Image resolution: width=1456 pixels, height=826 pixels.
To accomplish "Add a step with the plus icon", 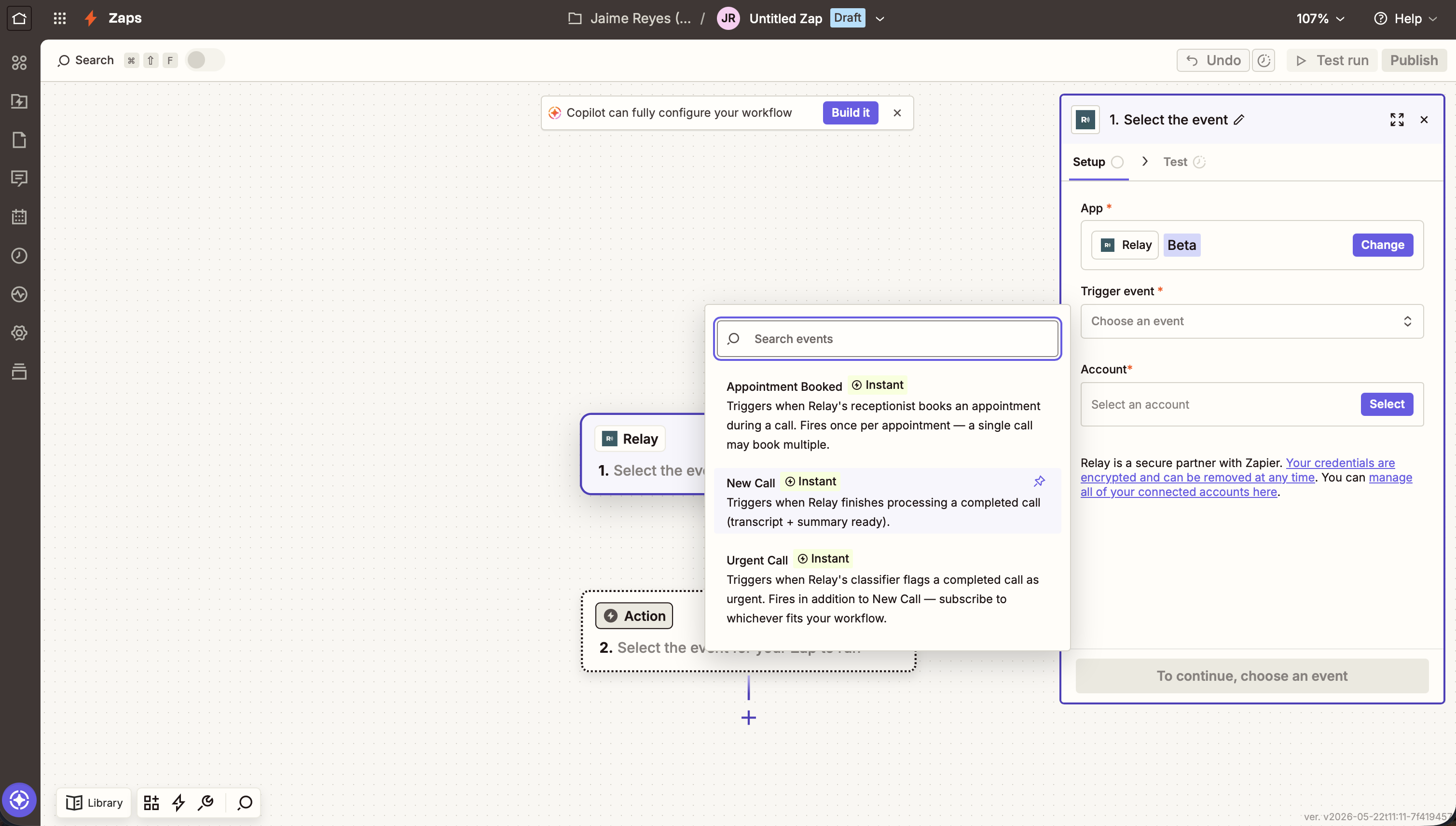I will click(749, 717).
